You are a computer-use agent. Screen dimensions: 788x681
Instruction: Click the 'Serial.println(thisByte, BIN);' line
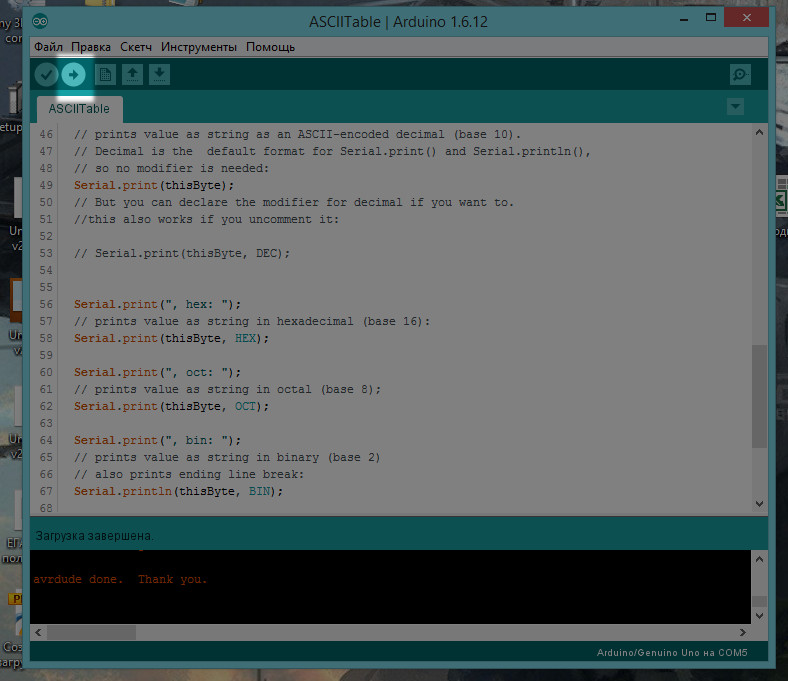178,491
